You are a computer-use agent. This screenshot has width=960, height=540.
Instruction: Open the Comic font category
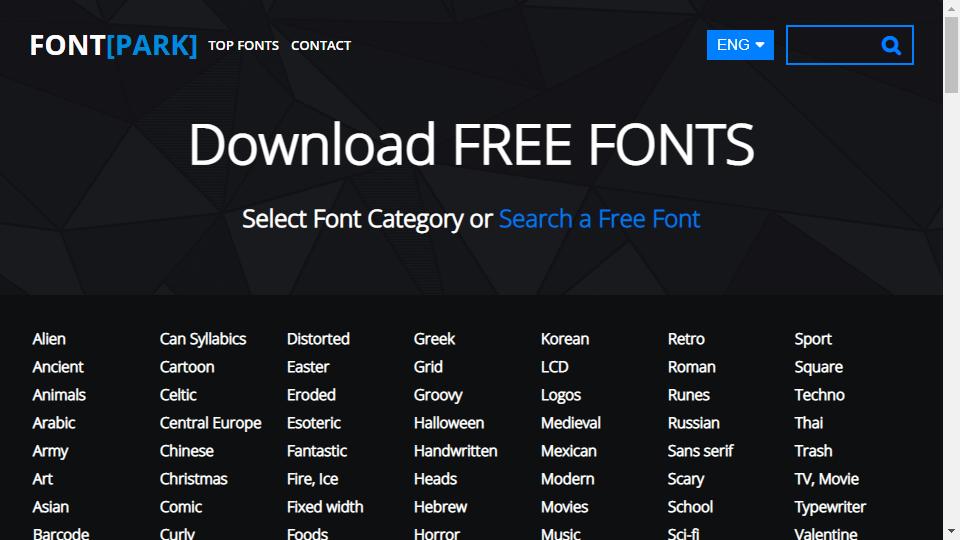point(181,508)
